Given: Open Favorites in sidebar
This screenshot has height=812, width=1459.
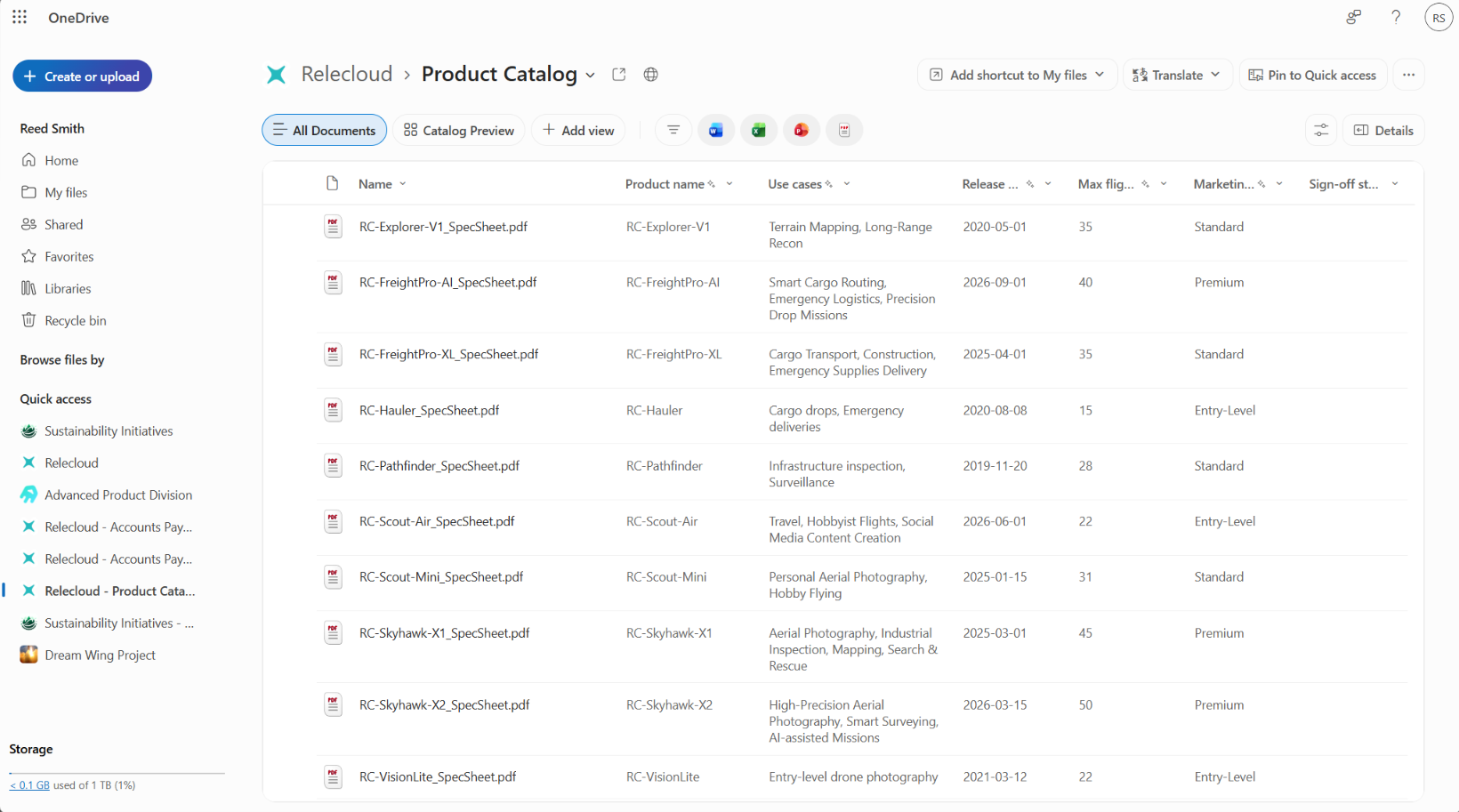Looking at the screenshot, I should [x=69, y=257].
